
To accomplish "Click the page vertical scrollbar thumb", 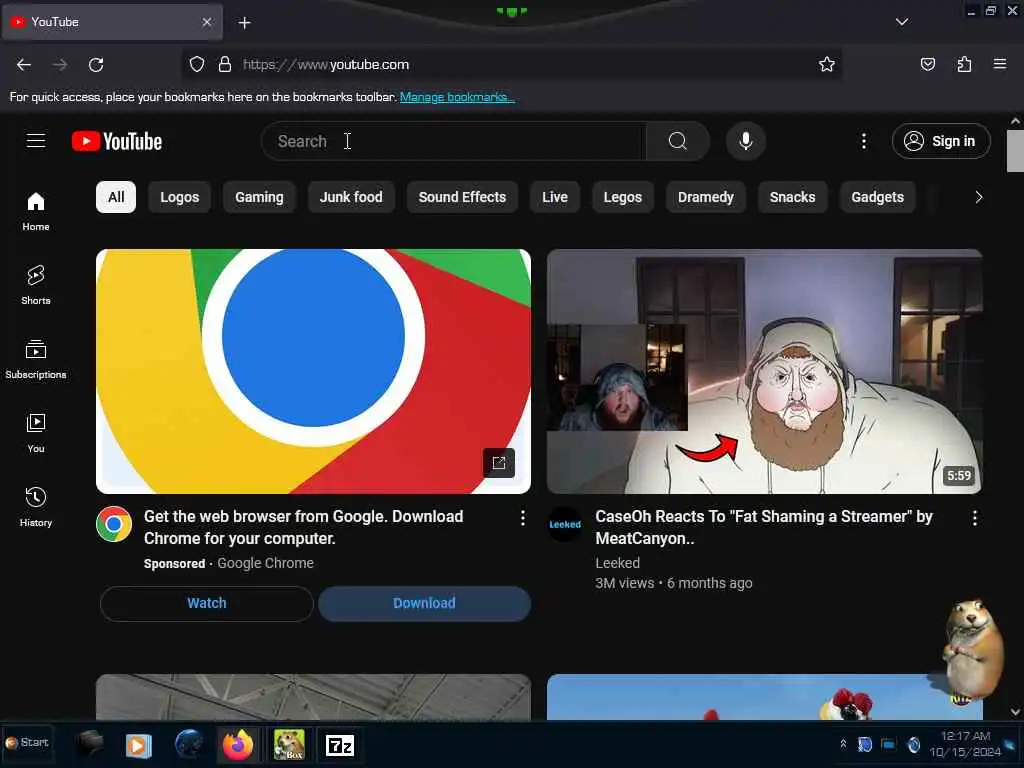I will [x=1015, y=151].
